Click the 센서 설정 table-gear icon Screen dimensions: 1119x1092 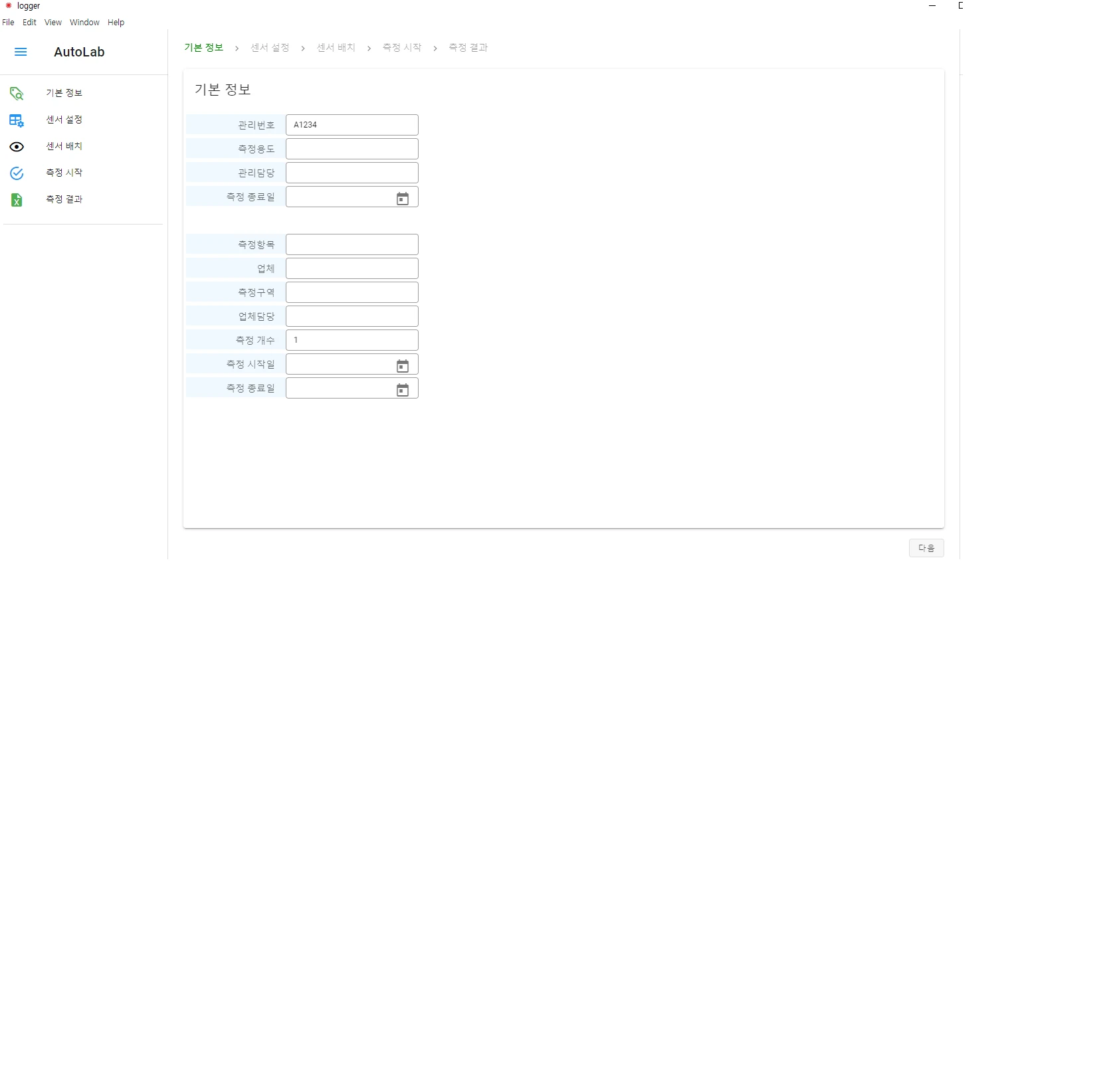coord(17,120)
